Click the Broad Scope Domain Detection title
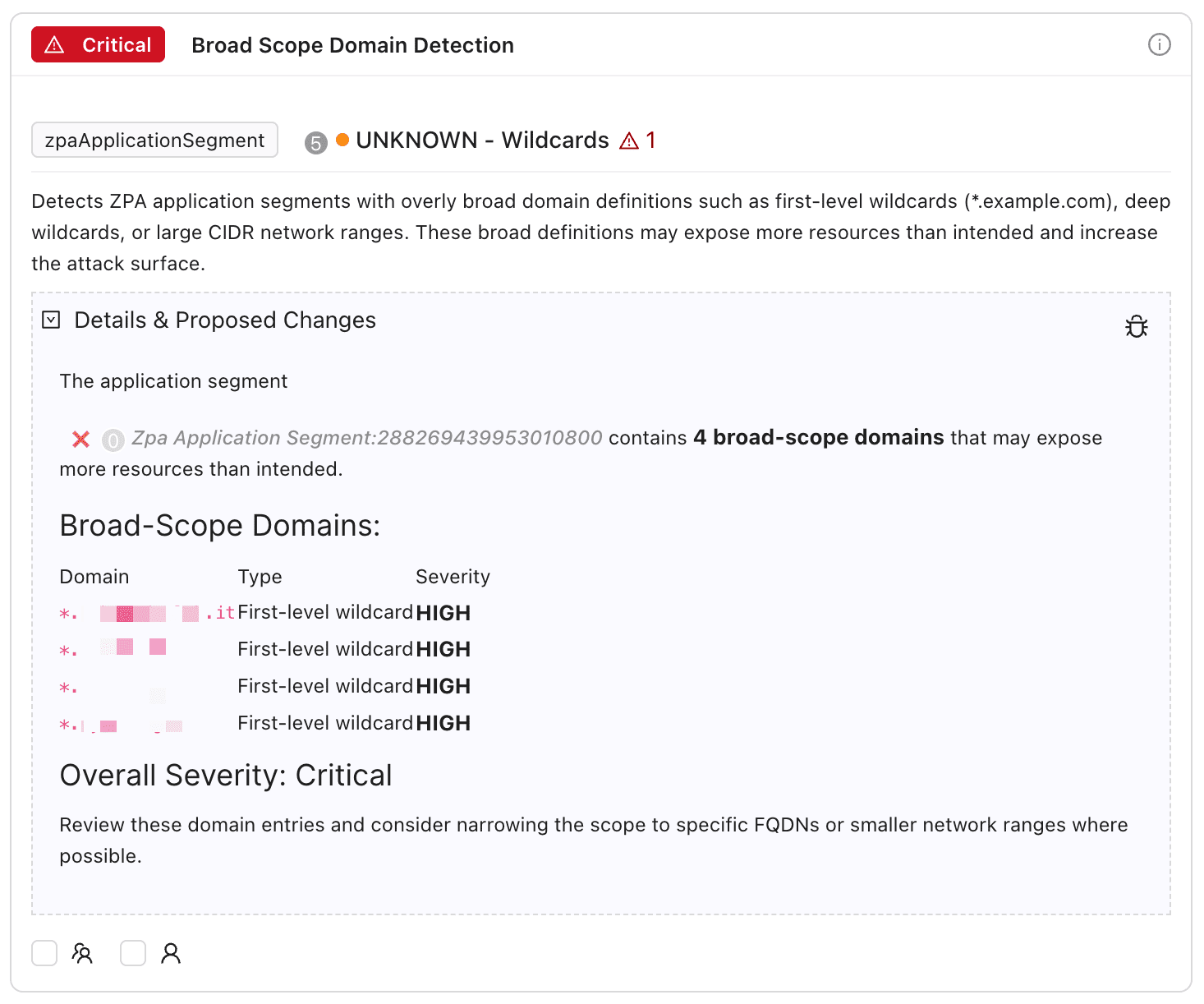Viewport: 1204px width, 1004px height. tap(352, 45)
